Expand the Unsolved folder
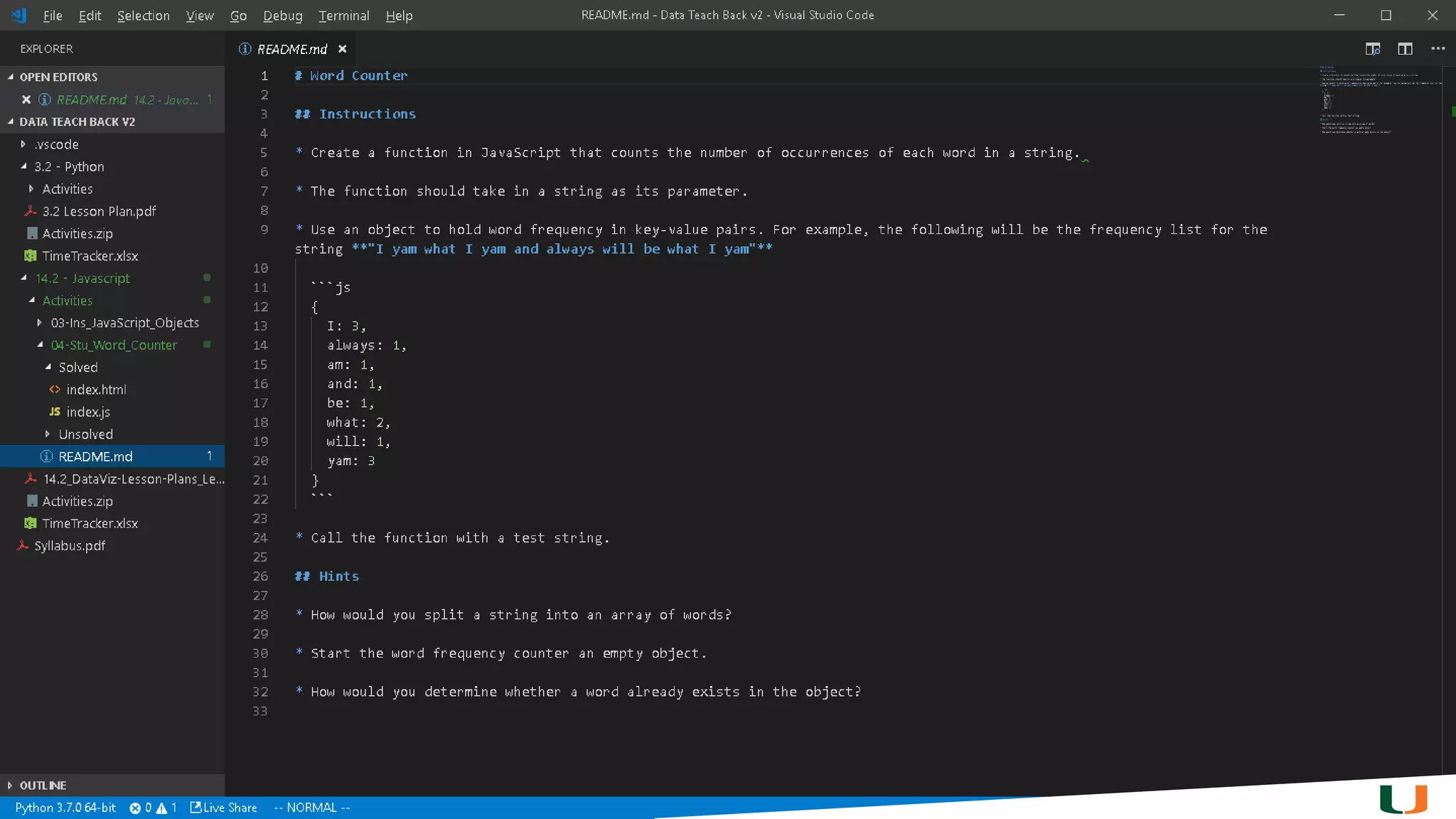Image resolution: width=1456 pixels, height=819 pixels. coord(85,434)
